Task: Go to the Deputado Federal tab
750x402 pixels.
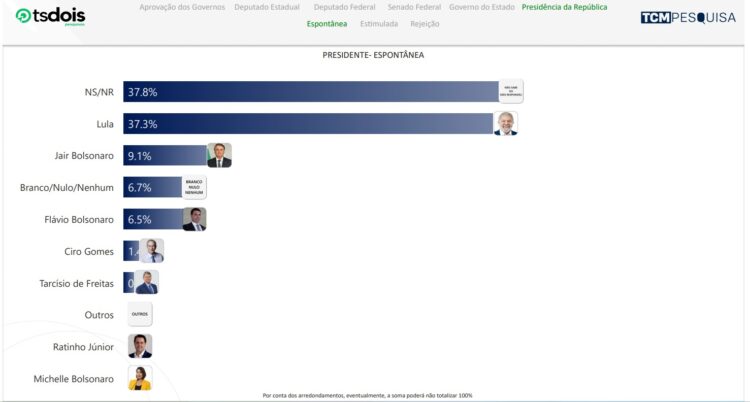Action: (x=345, y=7)
